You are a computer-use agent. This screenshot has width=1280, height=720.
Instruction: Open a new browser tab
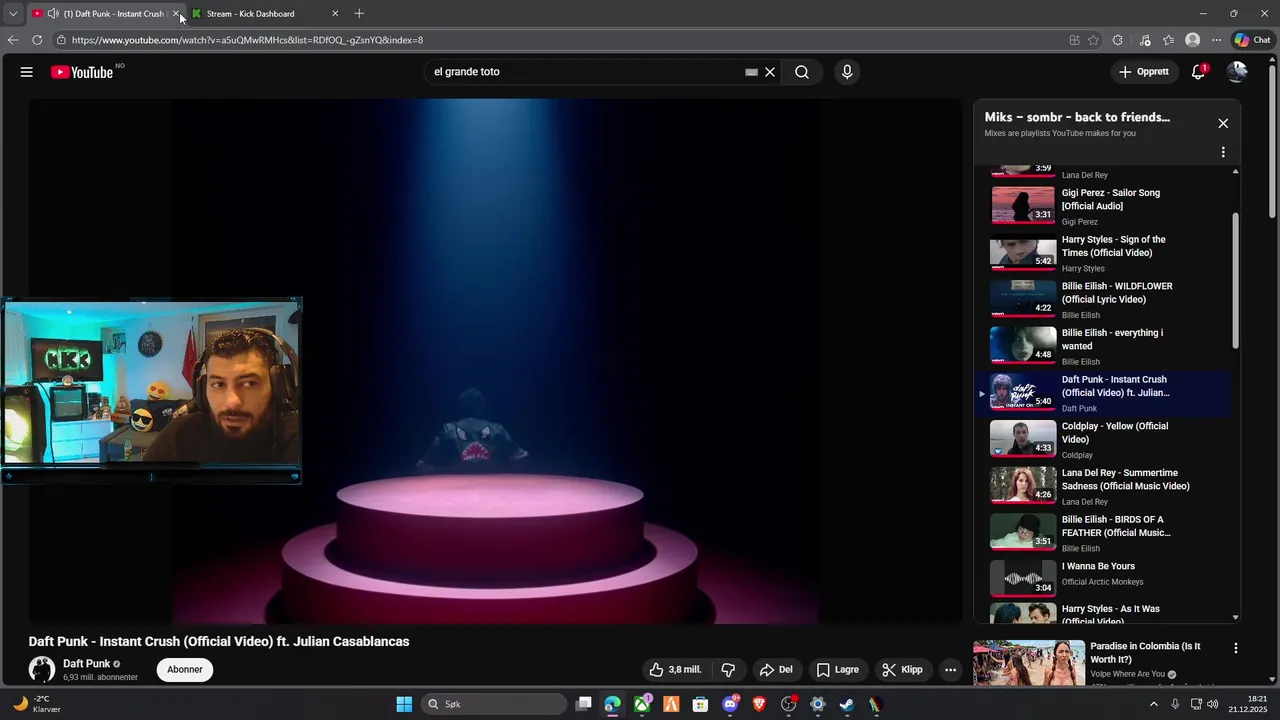pyautogui.click(x=359, y=14)
